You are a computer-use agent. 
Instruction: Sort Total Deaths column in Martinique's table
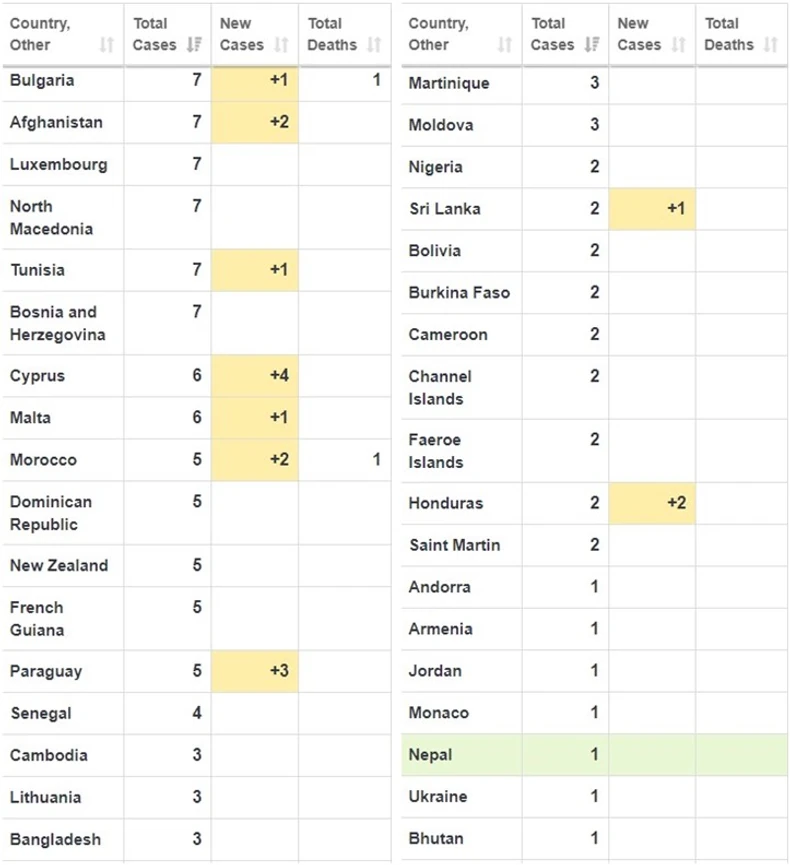click(x=770, y=45)
